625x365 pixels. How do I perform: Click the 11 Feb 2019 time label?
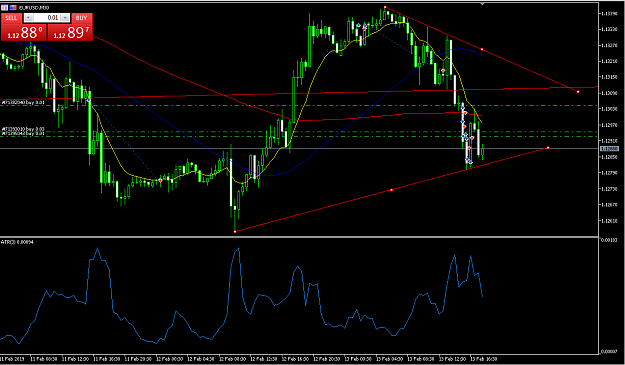[x=12, y=359]
